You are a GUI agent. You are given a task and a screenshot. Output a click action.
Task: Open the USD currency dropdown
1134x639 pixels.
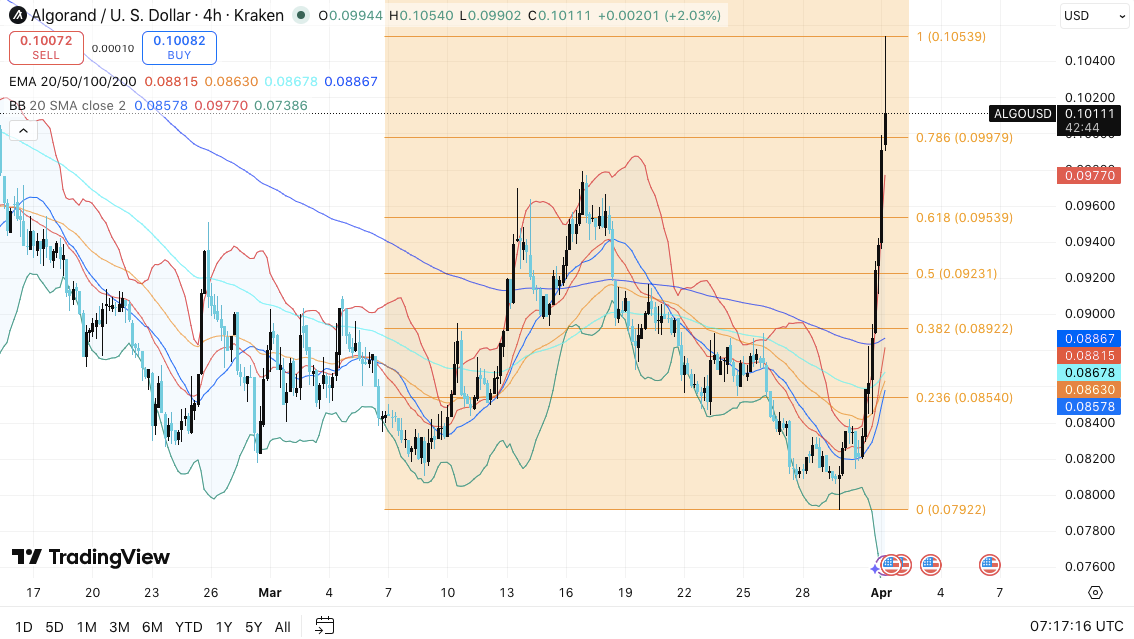tap(1092, 16)
